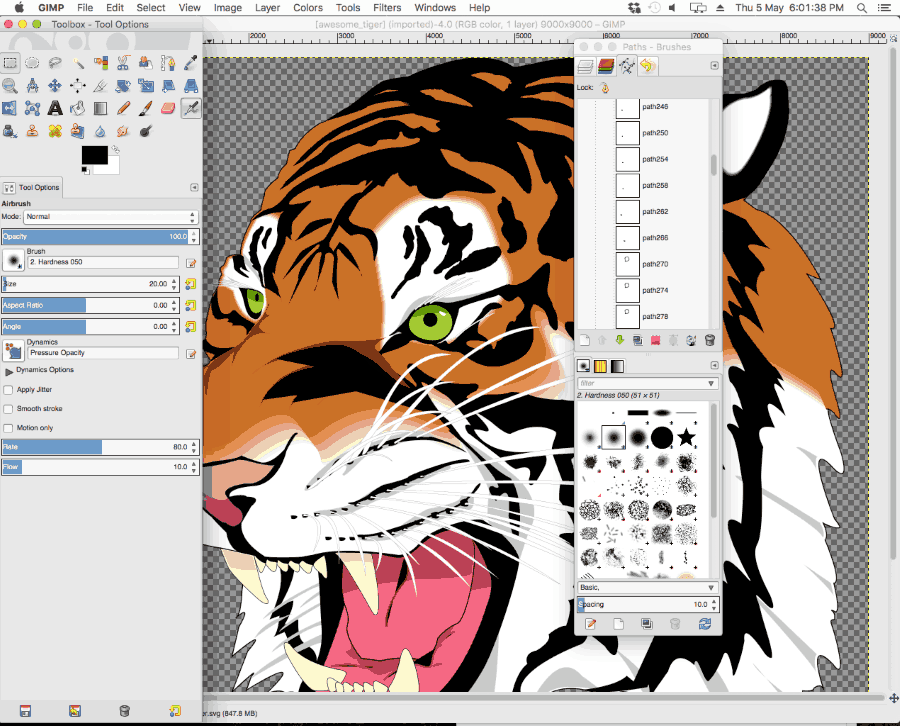
Task: Open the brushes filter dropdown arrow
Action: coord(711,383)
